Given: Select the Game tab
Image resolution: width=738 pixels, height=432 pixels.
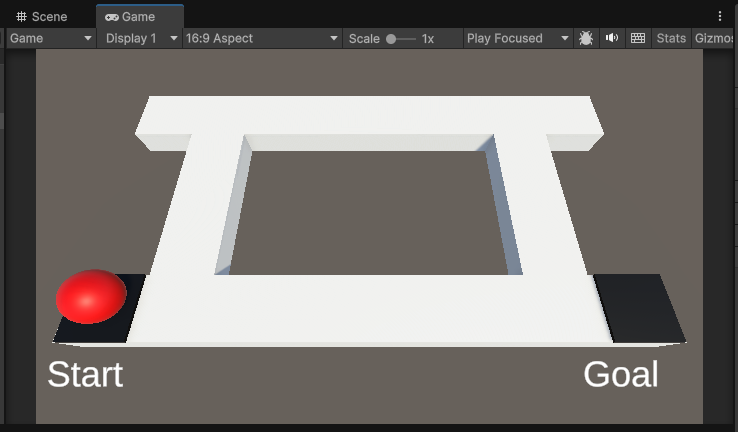Looking at the screenshot, I should pyautogui.click(x=130, y=17).
